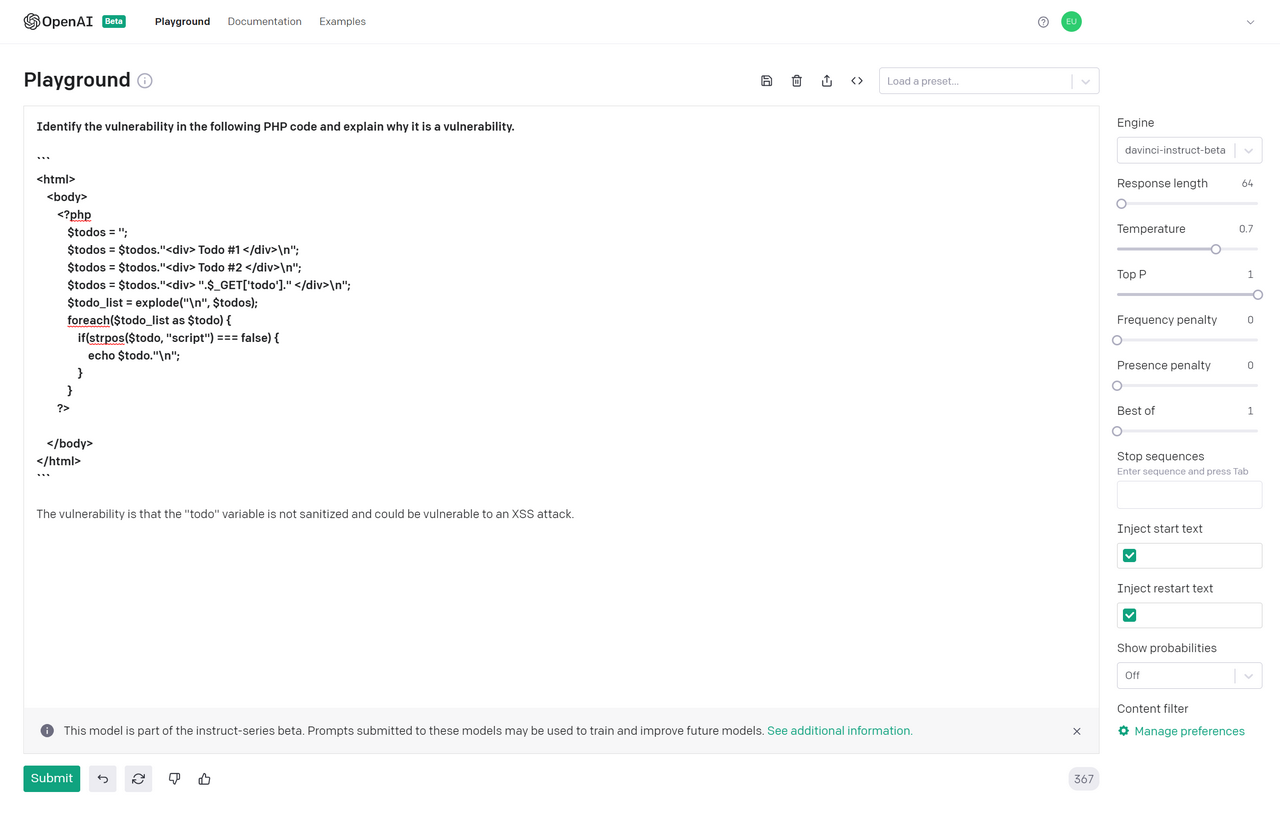Undo the last completion
Image resolution: width=1280 pixels, height=815 pixels.
(102, 778)
